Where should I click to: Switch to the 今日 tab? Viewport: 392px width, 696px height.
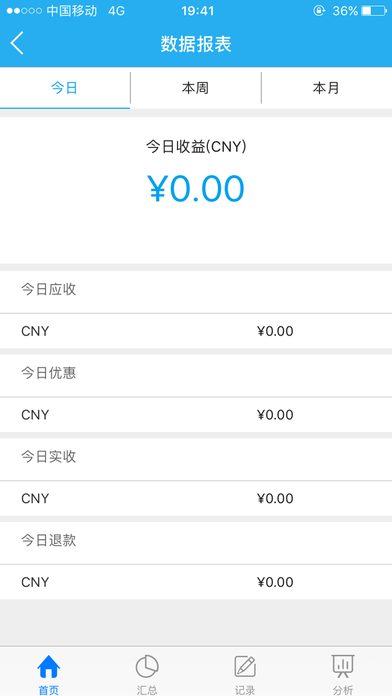[65, 88]
